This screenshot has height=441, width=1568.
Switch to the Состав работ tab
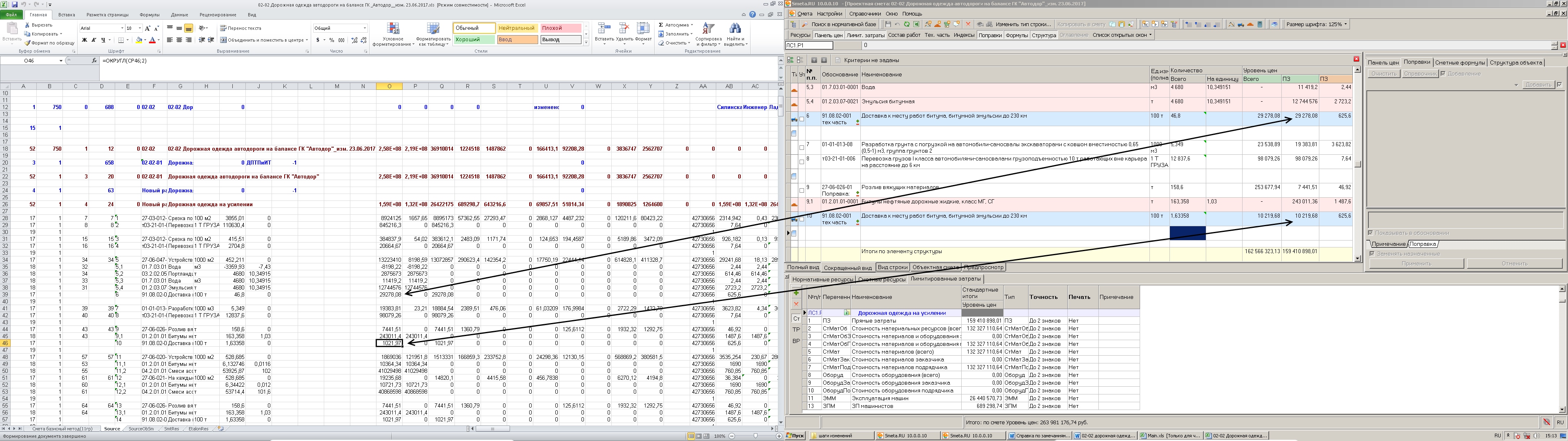point(904,36)
